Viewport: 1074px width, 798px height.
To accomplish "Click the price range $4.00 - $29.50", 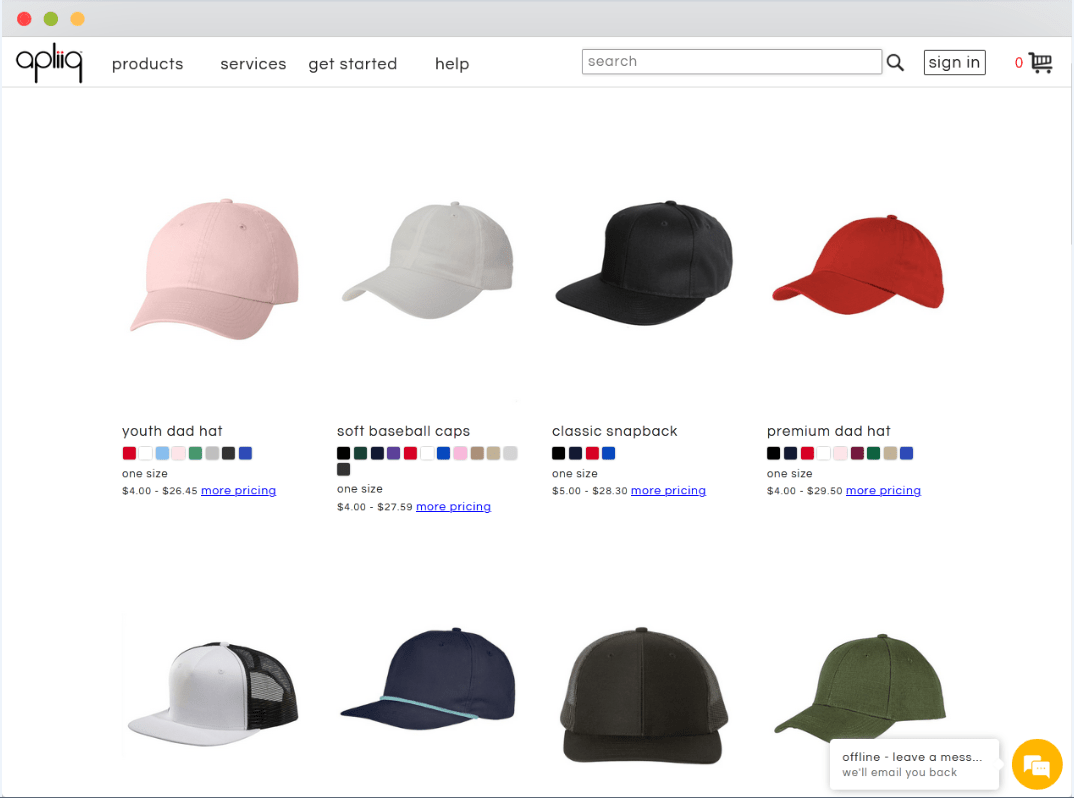I will click(805, 490).
